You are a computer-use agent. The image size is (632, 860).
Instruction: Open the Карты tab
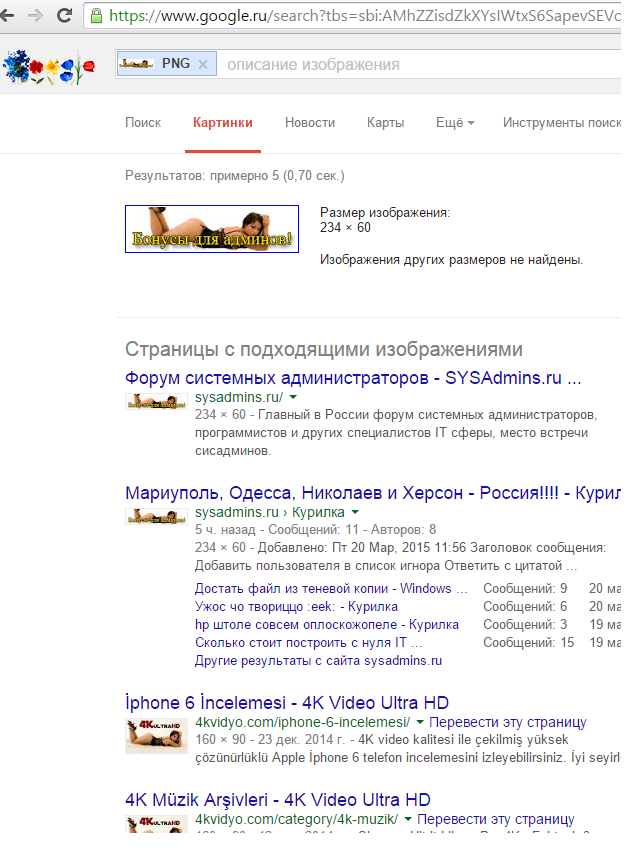386,122
